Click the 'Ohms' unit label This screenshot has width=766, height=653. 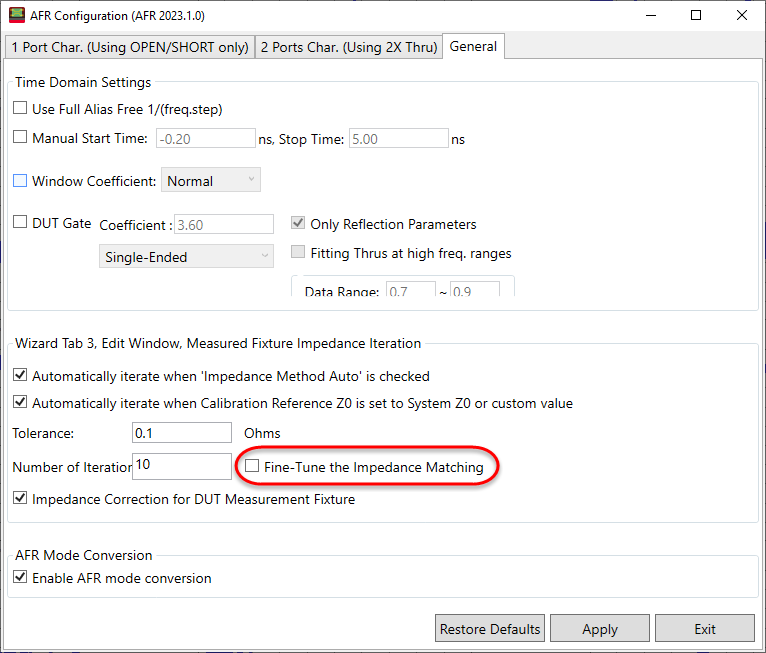[262, 433]
